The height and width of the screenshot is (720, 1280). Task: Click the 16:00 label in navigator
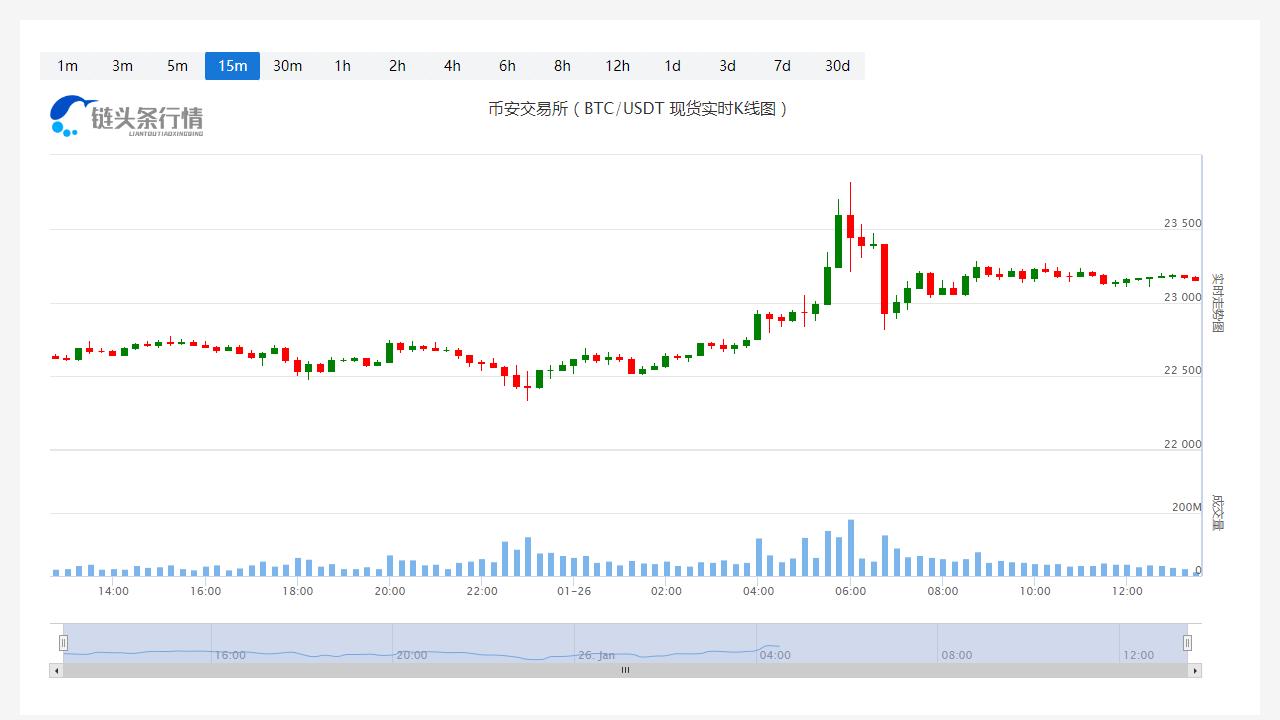230,656
